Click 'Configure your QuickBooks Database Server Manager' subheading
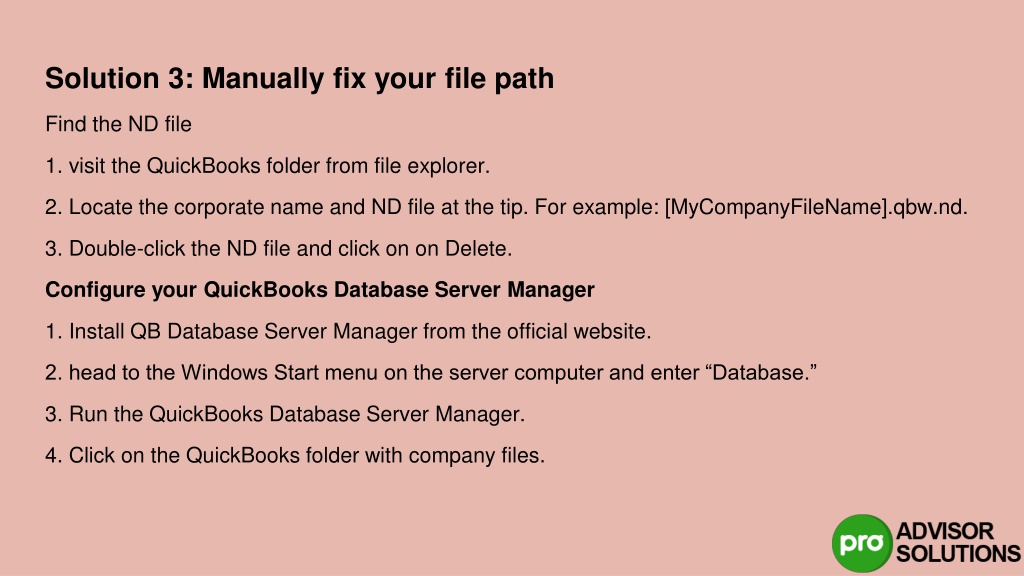1024x576 pixels. pyautogui.click(x=319, y=290)
